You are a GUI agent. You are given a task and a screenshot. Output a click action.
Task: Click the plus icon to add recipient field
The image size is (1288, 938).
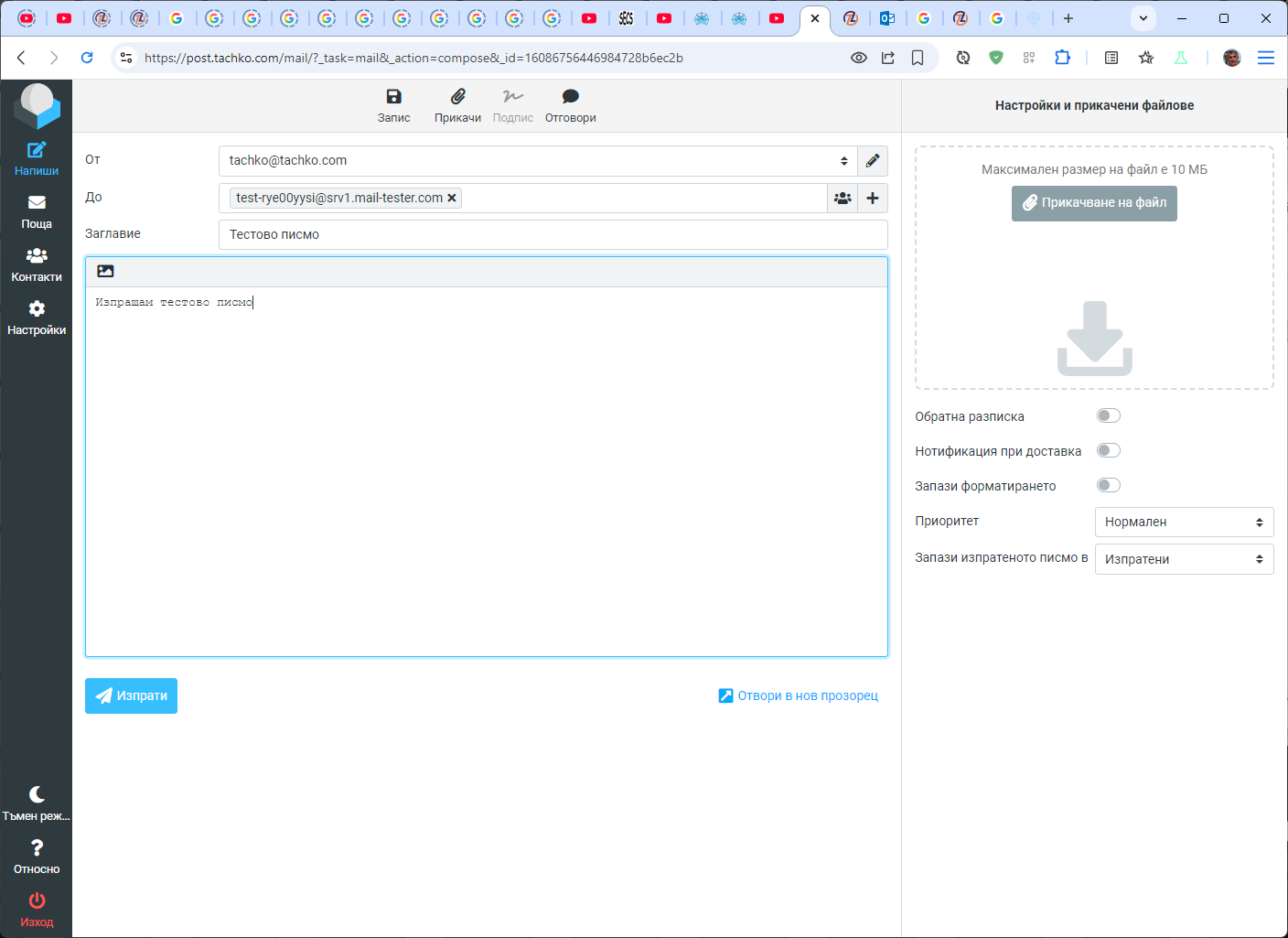[873, 199]
